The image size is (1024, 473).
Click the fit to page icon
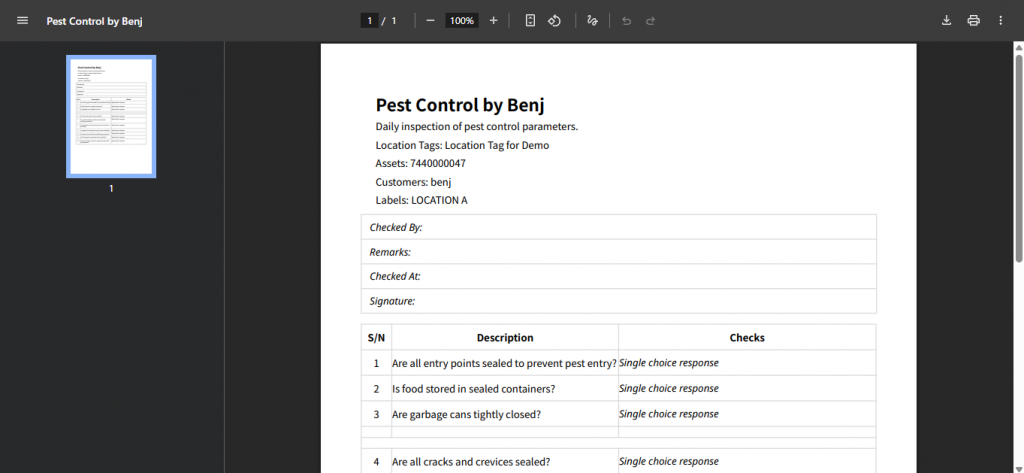click(530, 21)
